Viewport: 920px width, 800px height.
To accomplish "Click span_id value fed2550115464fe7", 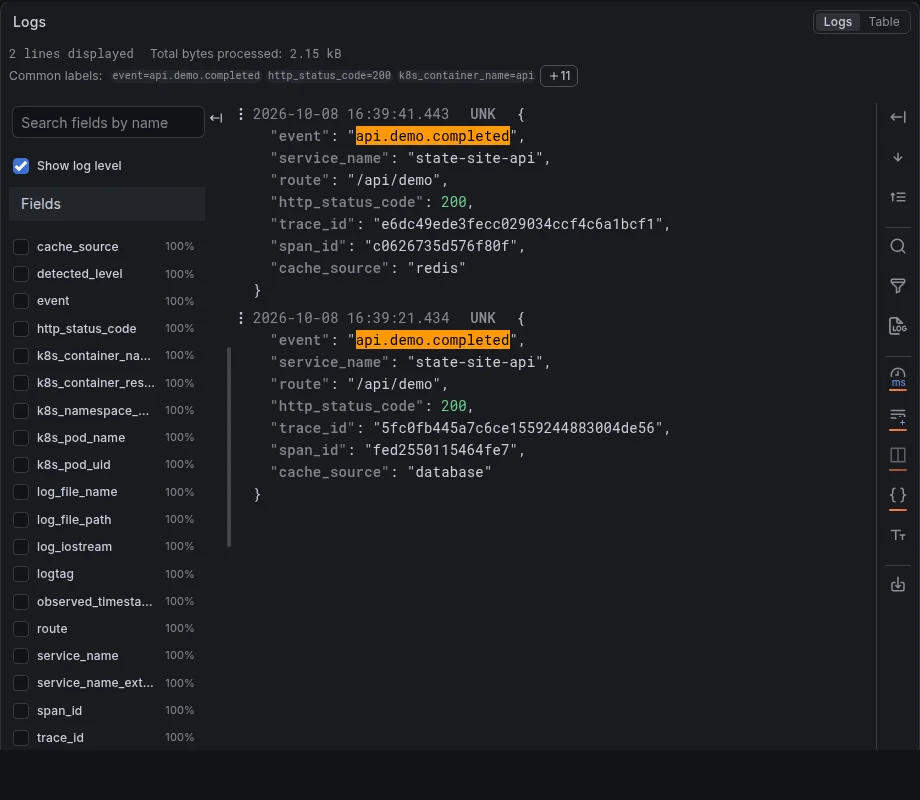I will (441, 450).
